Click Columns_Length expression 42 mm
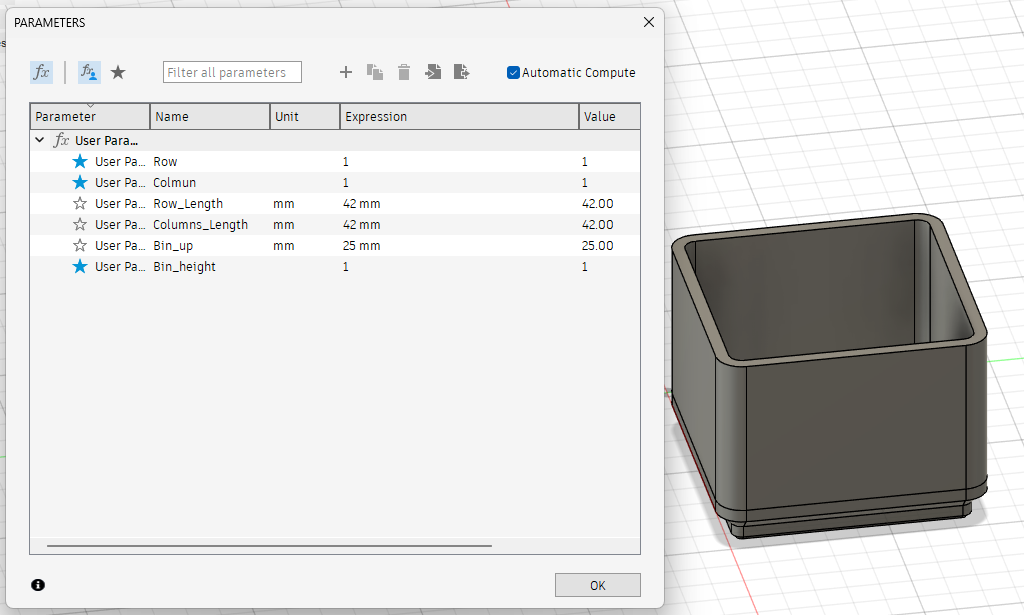Image resolution: width=1024 pixels, height=615 pixels. 361,225
